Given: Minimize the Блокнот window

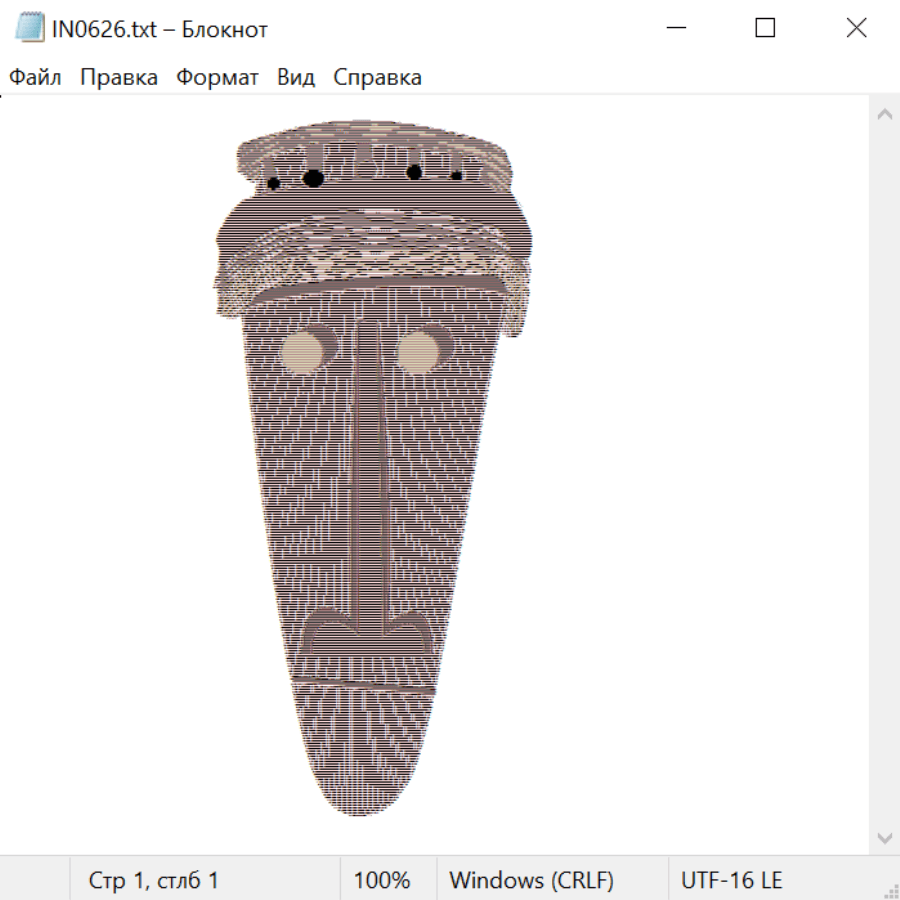Looking at the screenshot, I should pos(675,28).
